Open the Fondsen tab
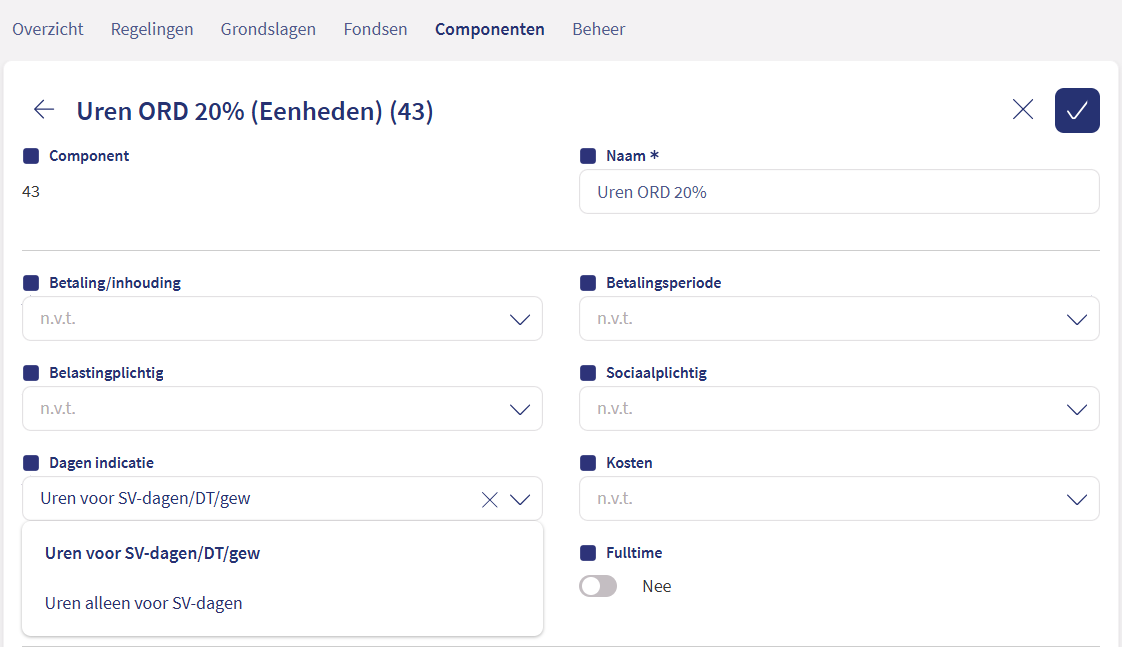The height and width of the screenshot is (647, 1122). 375,29
